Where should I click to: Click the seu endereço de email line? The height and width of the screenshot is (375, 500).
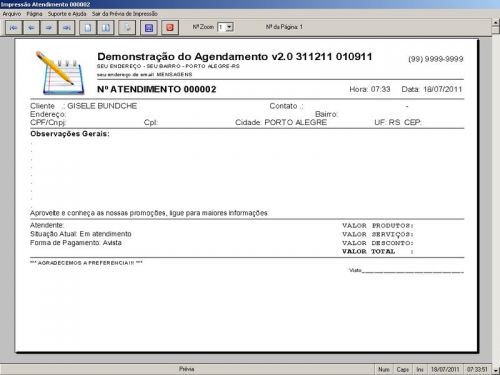145,75
